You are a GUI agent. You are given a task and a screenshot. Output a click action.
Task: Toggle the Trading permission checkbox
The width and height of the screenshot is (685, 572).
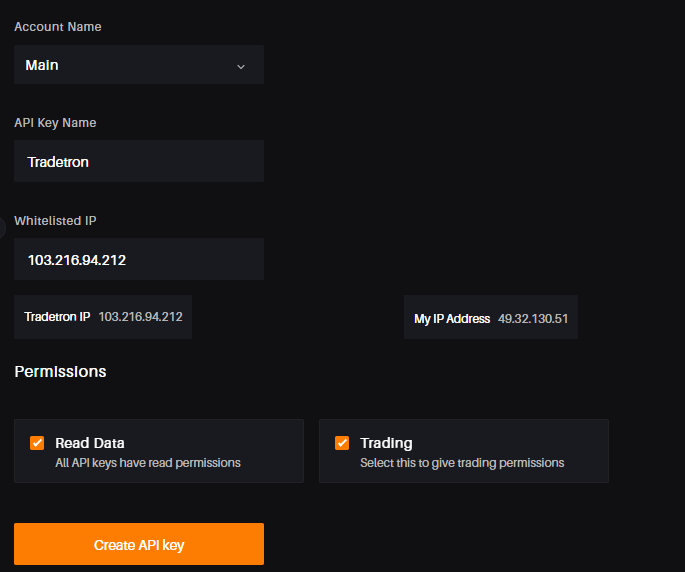(342, 443)
